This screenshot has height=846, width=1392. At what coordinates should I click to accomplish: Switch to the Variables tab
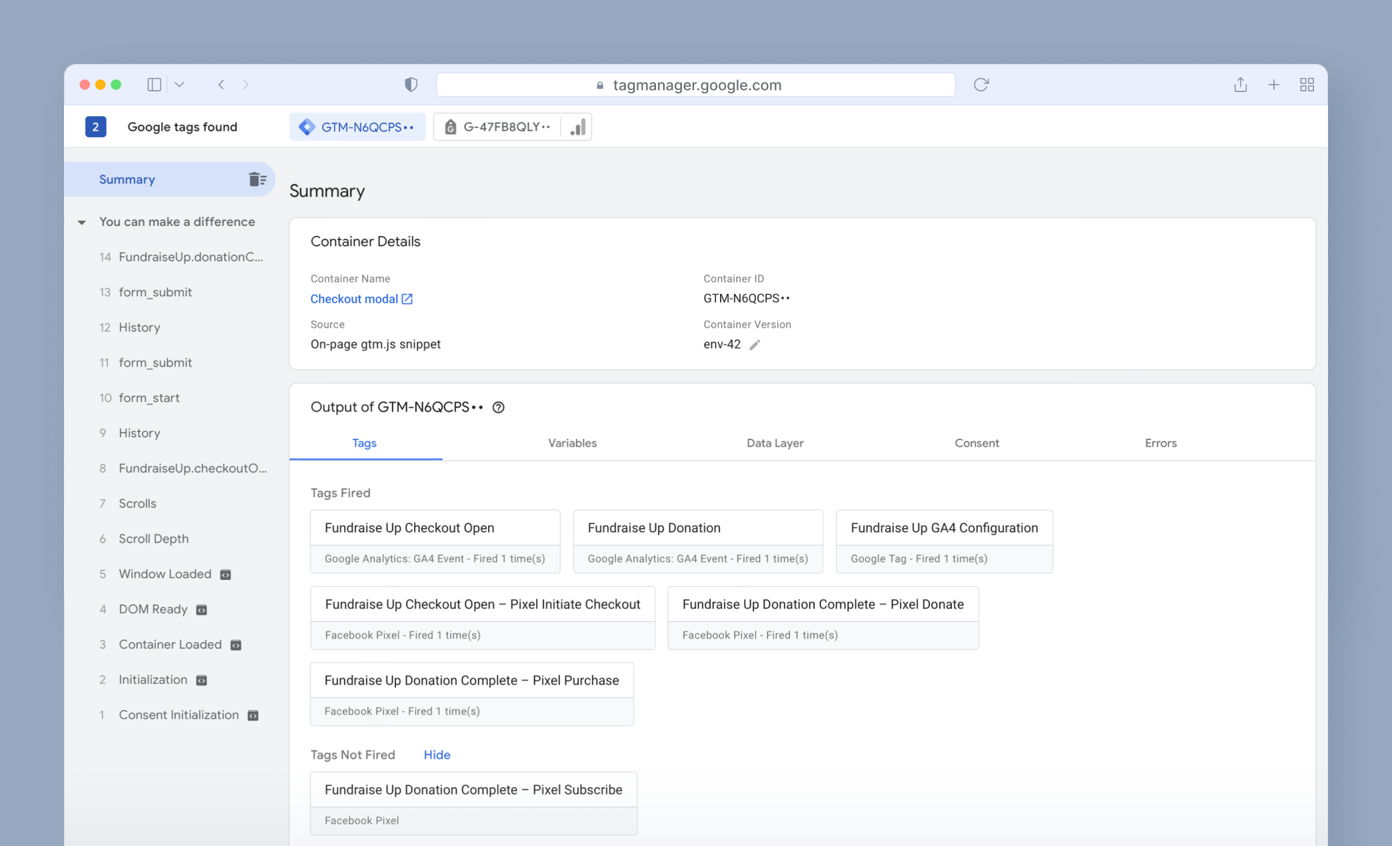pos(572,443)
